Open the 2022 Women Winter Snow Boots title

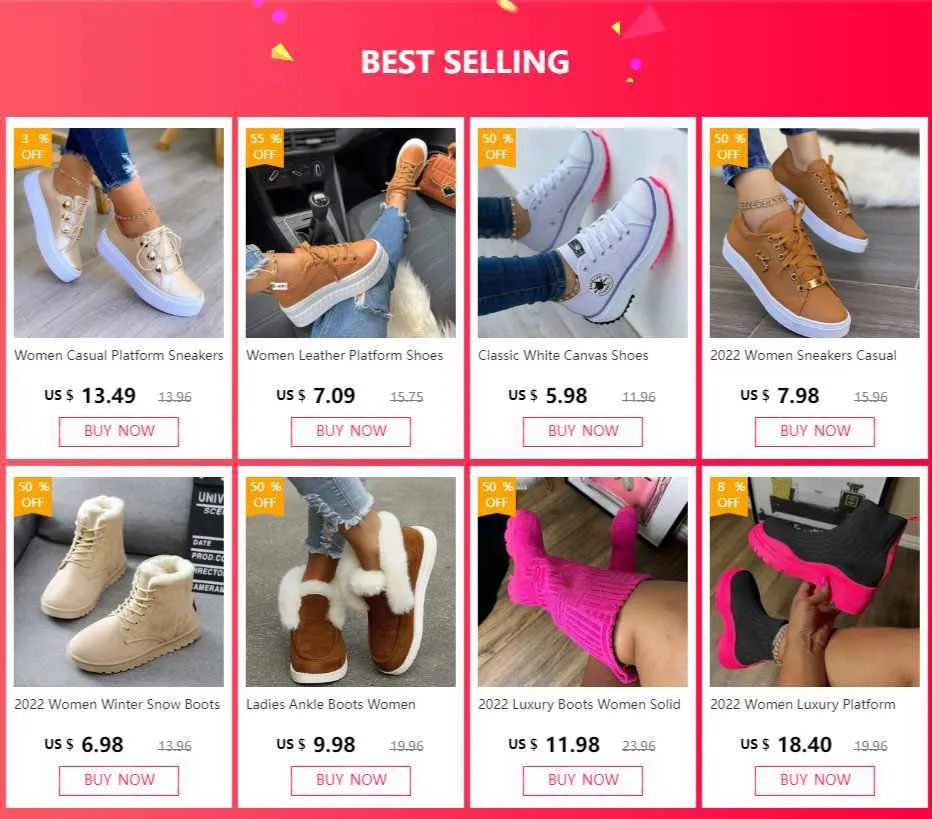(x=117, y=704)
